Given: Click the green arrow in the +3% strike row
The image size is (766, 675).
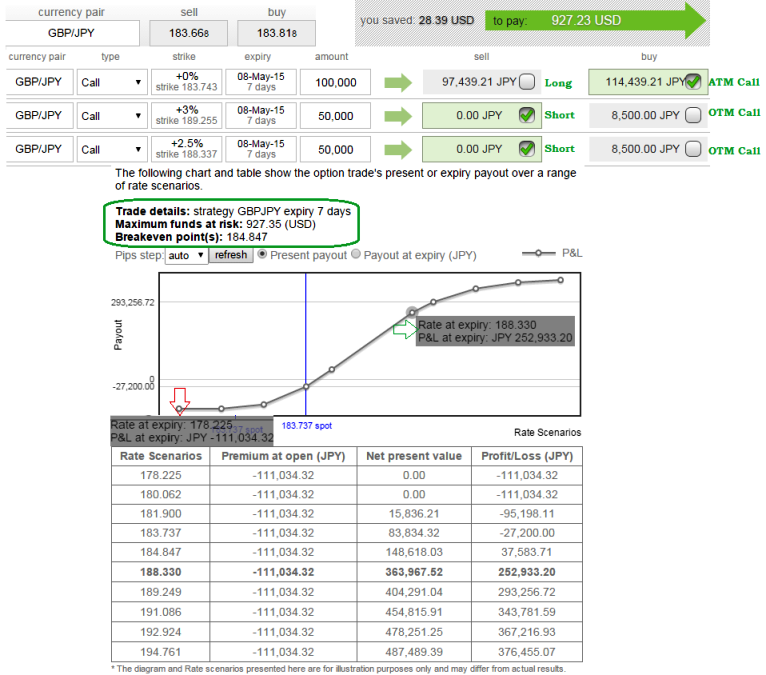Looking at the screenshot, I should click(398, 116).
